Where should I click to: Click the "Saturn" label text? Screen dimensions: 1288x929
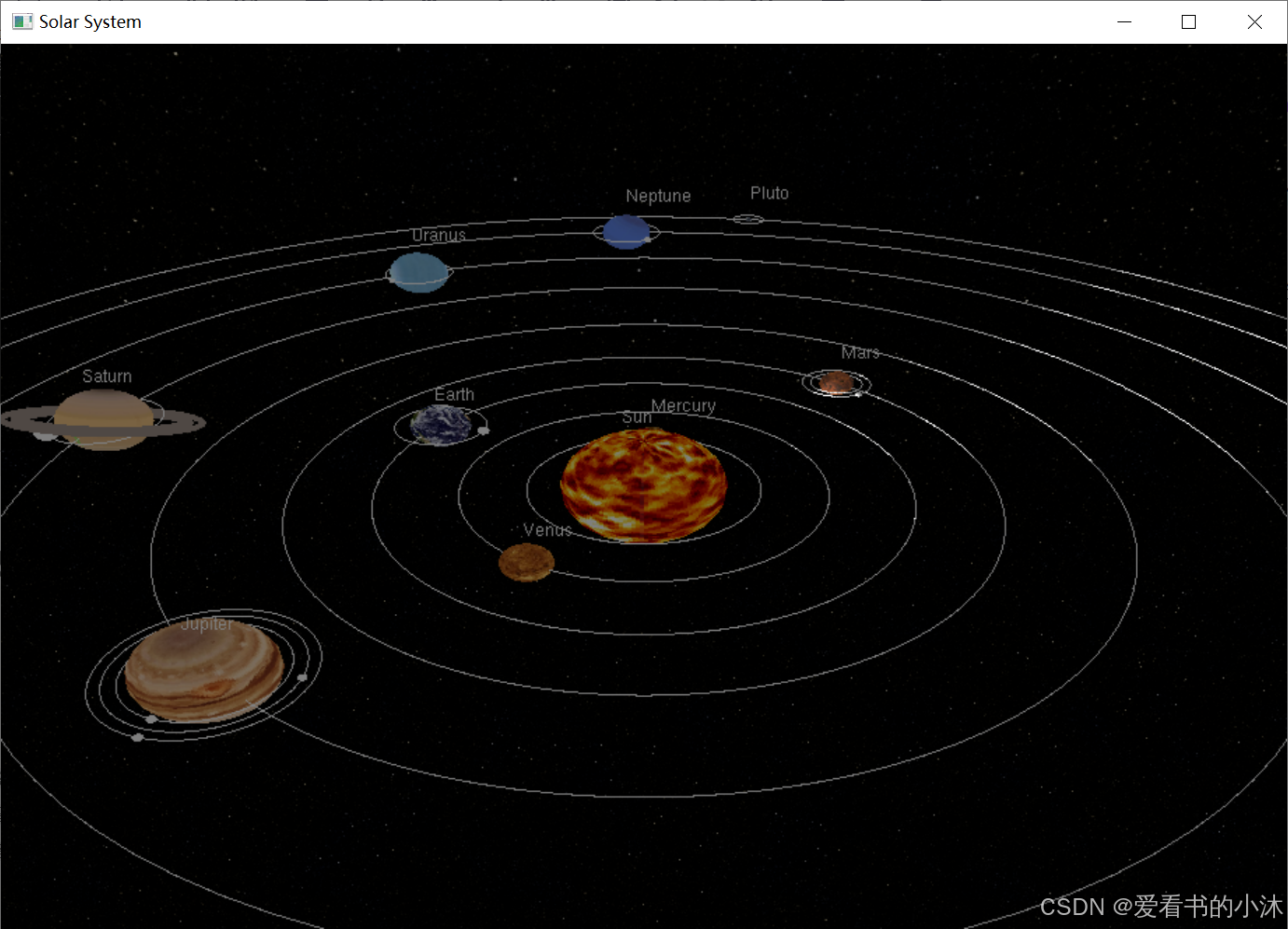(107, 376)
